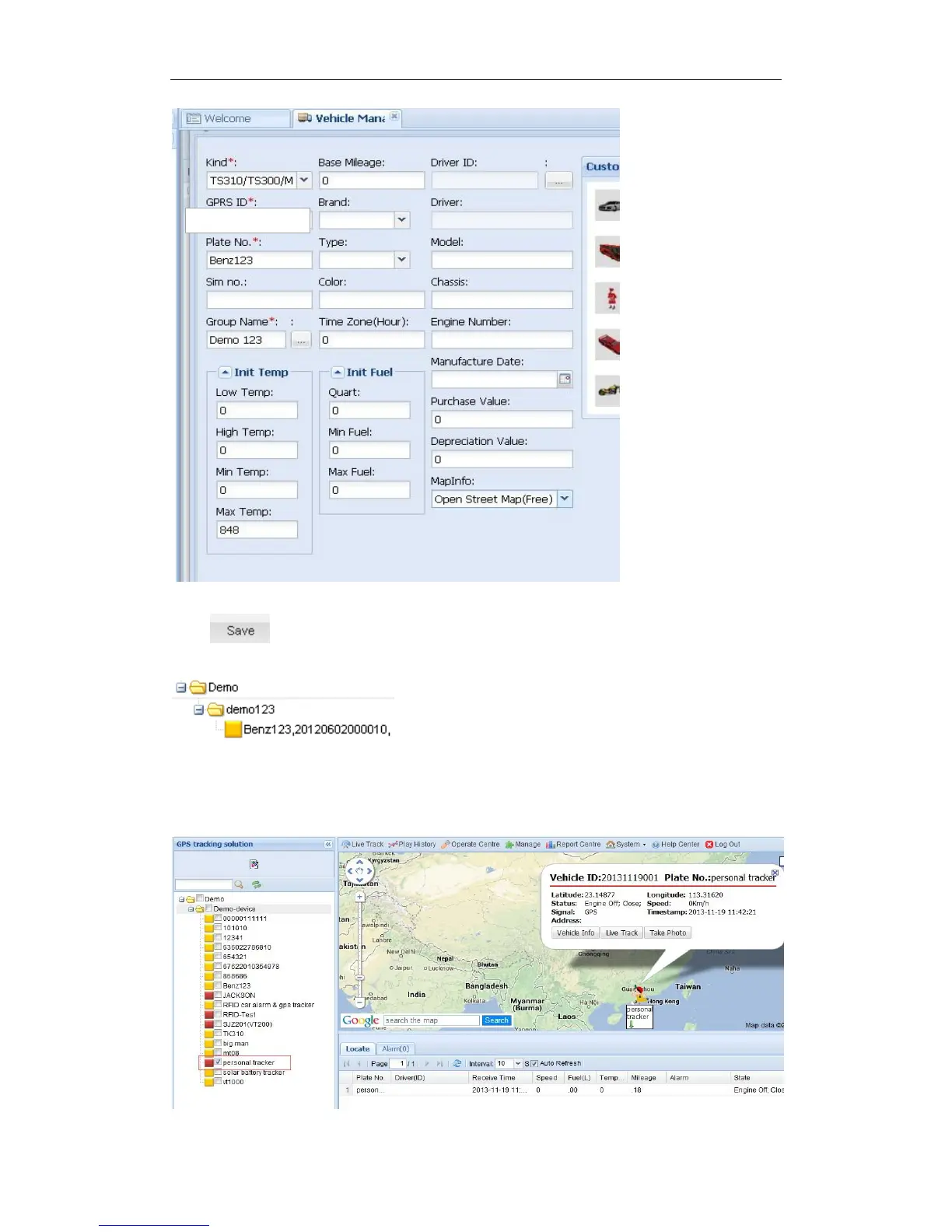Click the Plate No. field with Benz123

point(259,260)
